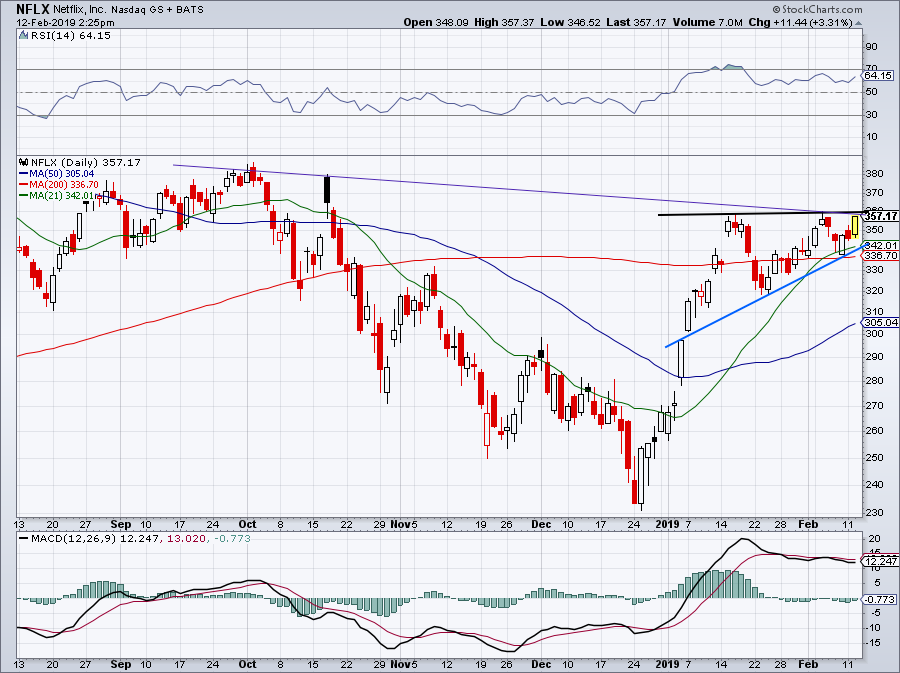The width and height of the screenshot is (900, 673).
Task: Click the Volume 7.0M value
Action: [x=707, y=22]
